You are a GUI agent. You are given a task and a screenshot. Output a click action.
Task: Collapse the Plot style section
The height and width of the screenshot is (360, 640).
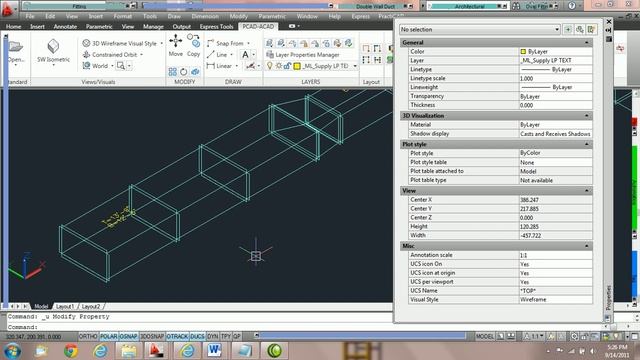(x=587, y=144)
